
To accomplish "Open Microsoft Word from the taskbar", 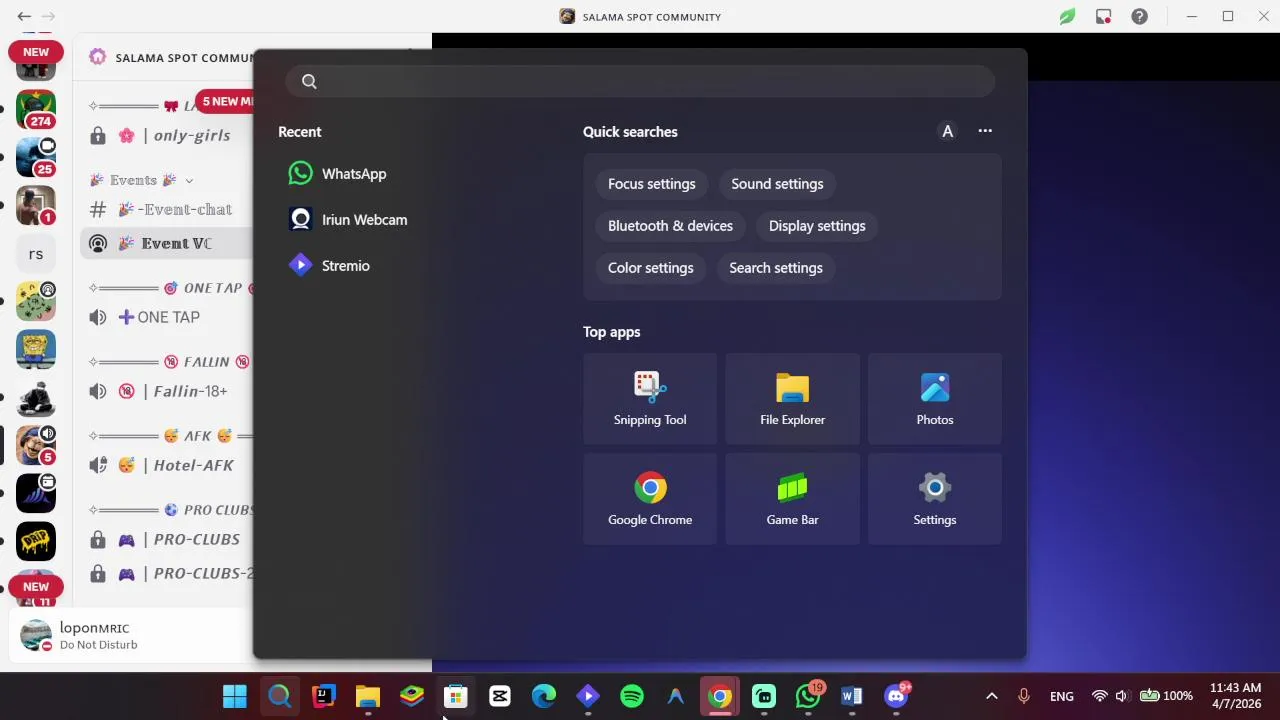I will 852,697.
